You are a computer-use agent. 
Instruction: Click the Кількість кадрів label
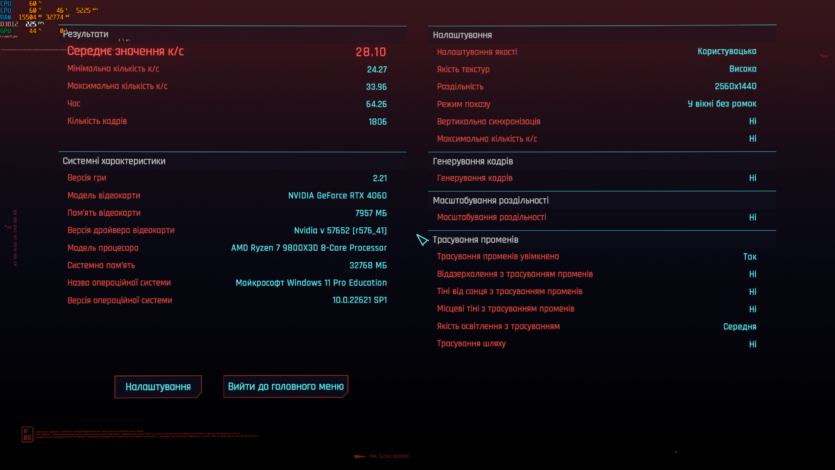point(97,121)
